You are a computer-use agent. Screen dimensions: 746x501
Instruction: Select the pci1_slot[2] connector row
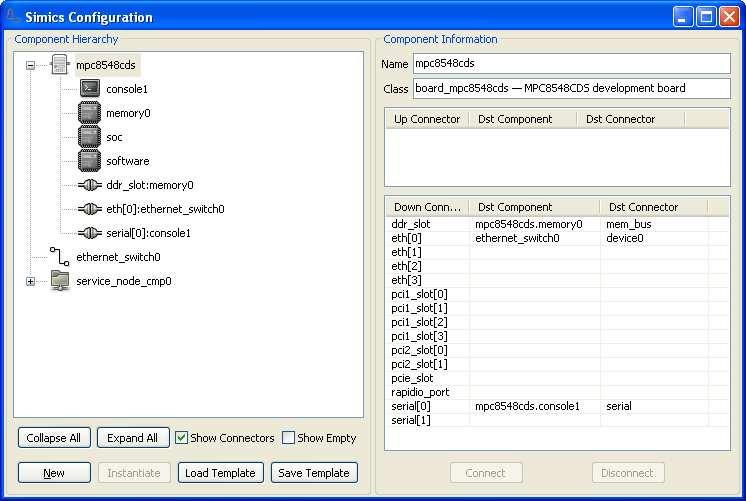point(557,322)
